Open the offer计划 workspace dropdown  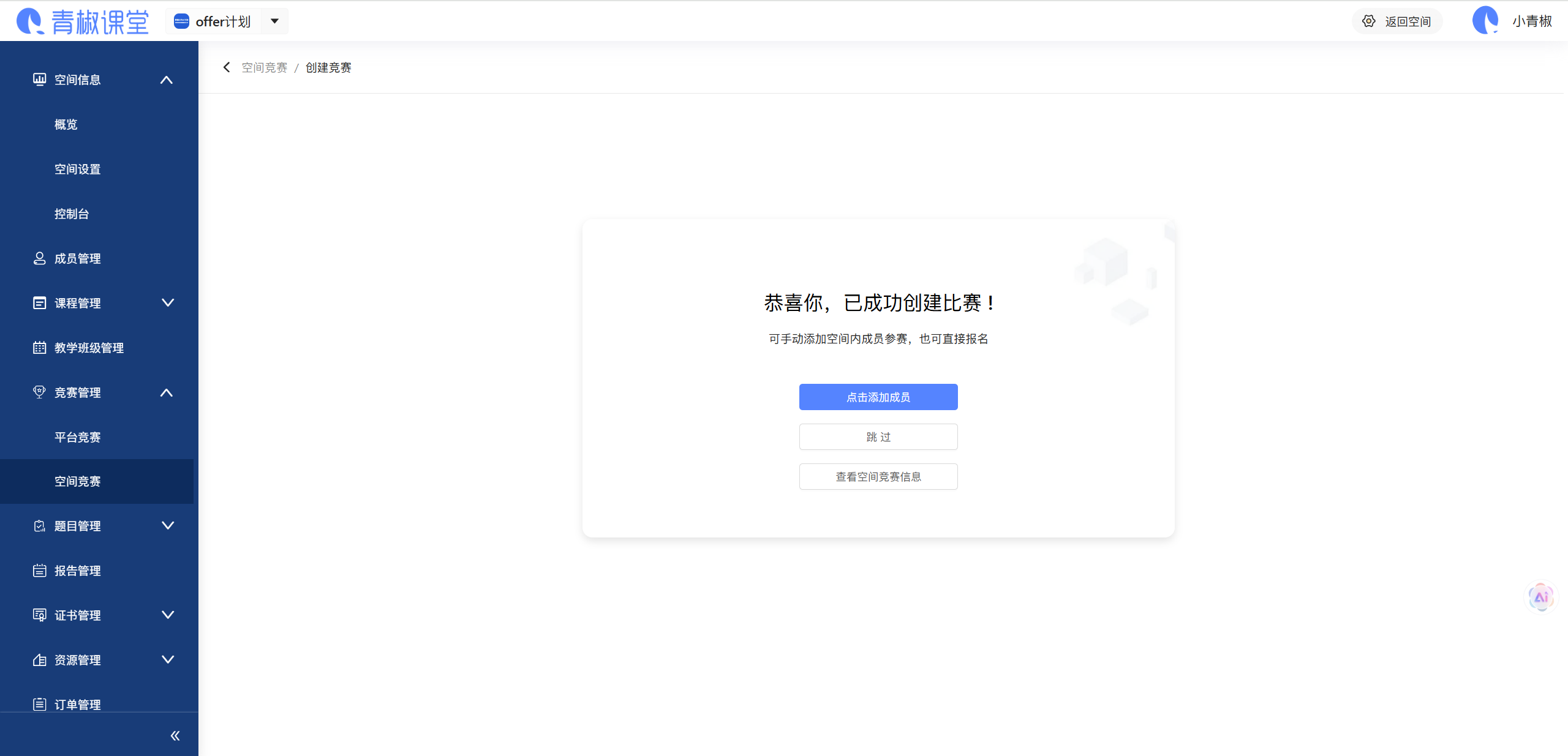(274, 21)
